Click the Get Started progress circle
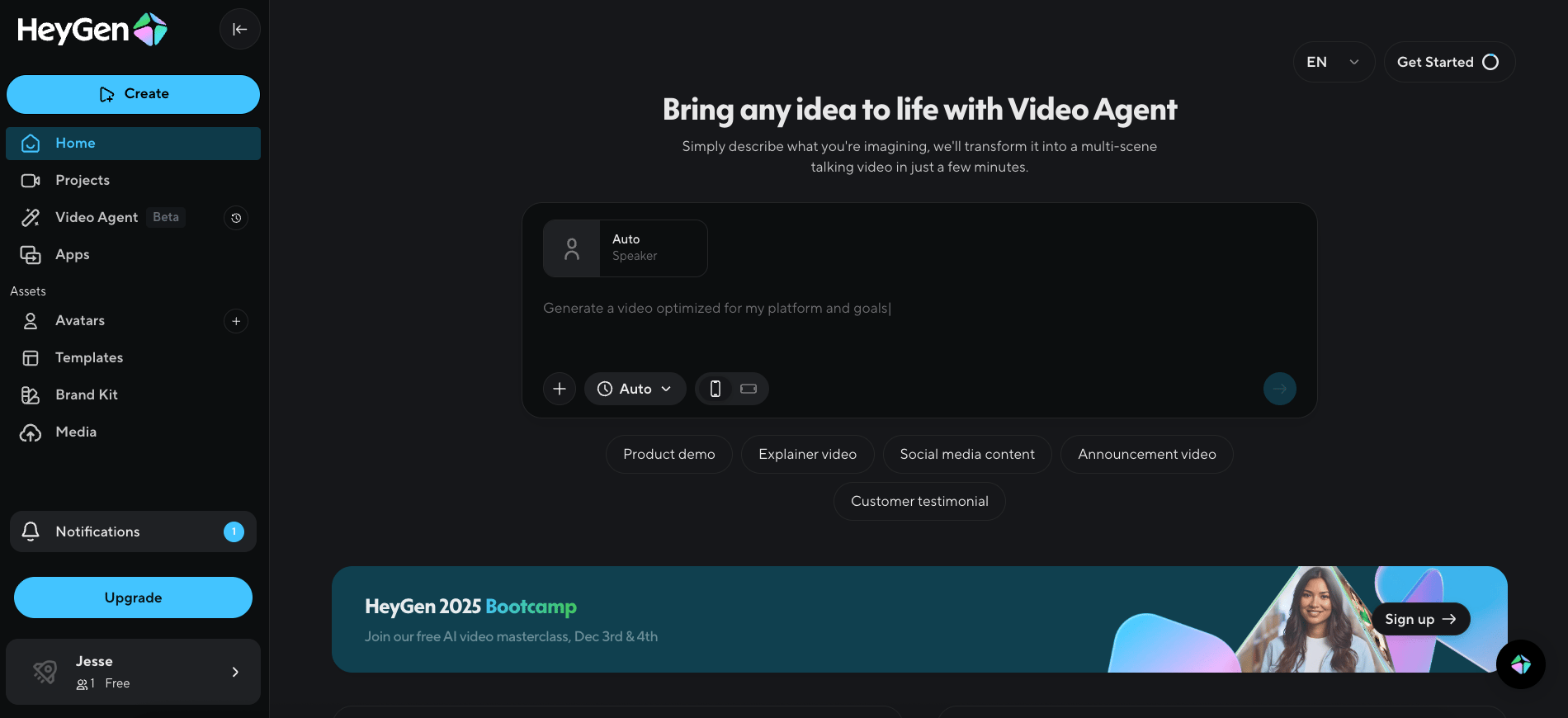This screenshot has width=1568, height=718. (x=1490, y=62)
